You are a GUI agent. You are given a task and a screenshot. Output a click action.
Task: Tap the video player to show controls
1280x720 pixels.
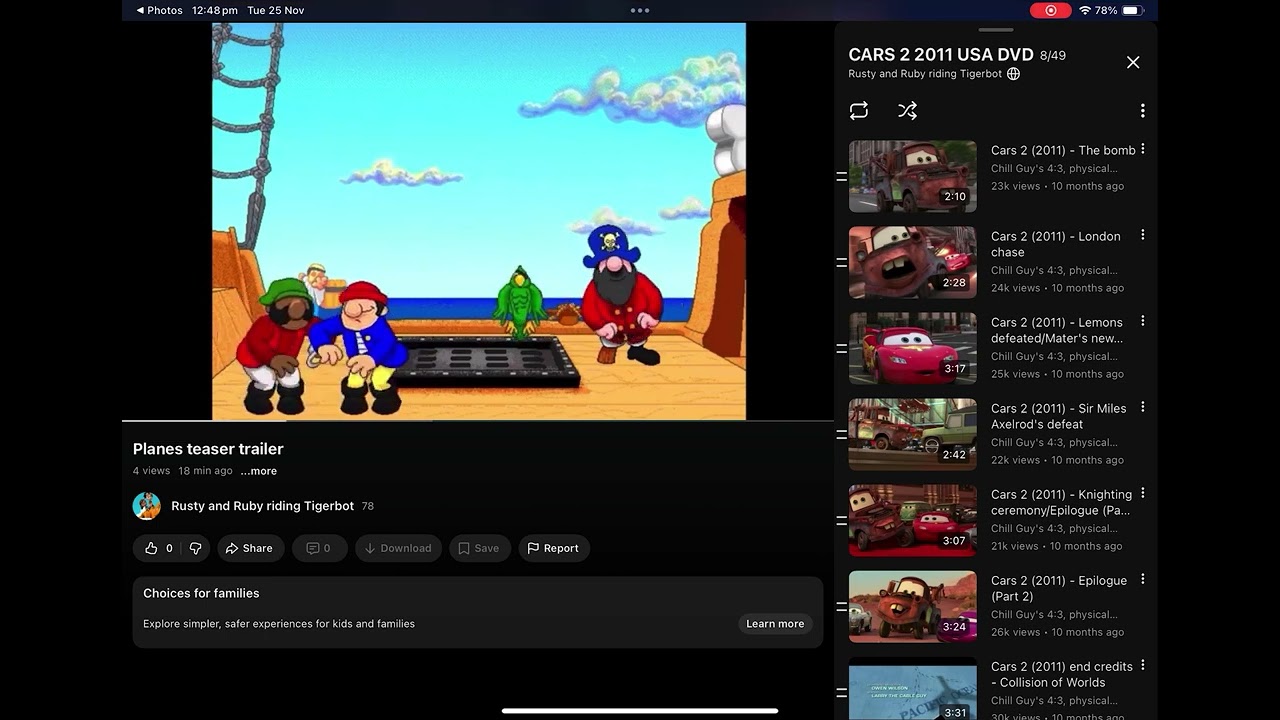(479, 221)
